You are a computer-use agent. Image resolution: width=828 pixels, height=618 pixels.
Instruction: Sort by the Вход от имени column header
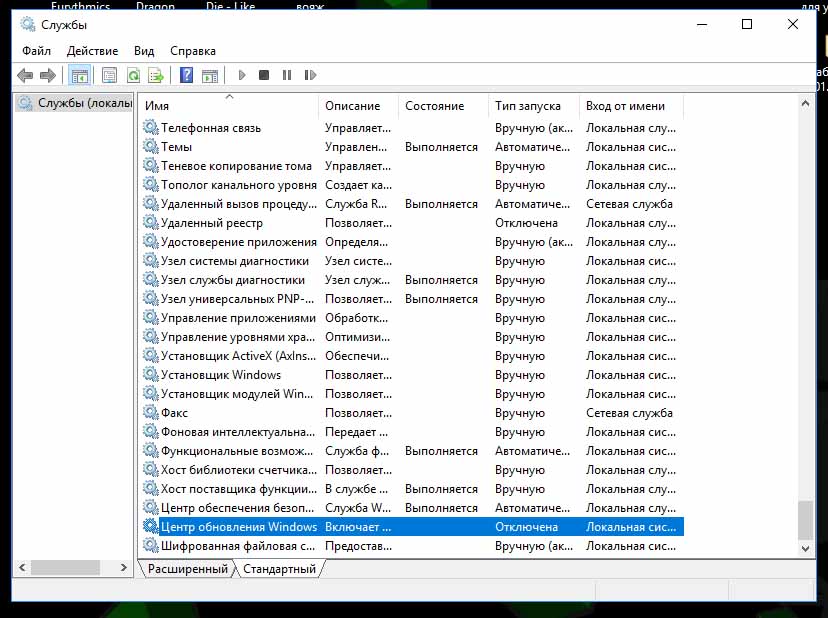(x=632, y=106)
